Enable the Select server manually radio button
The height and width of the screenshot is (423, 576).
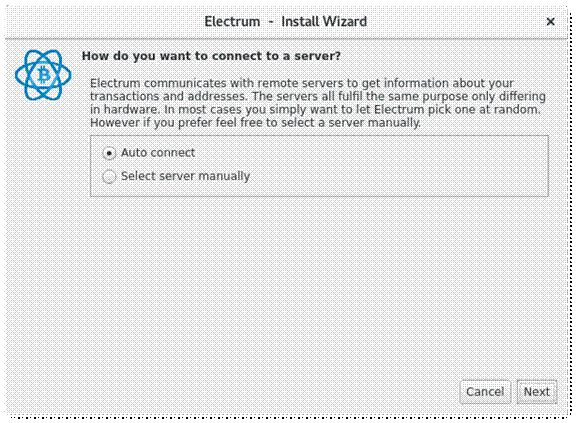[109, 176]
